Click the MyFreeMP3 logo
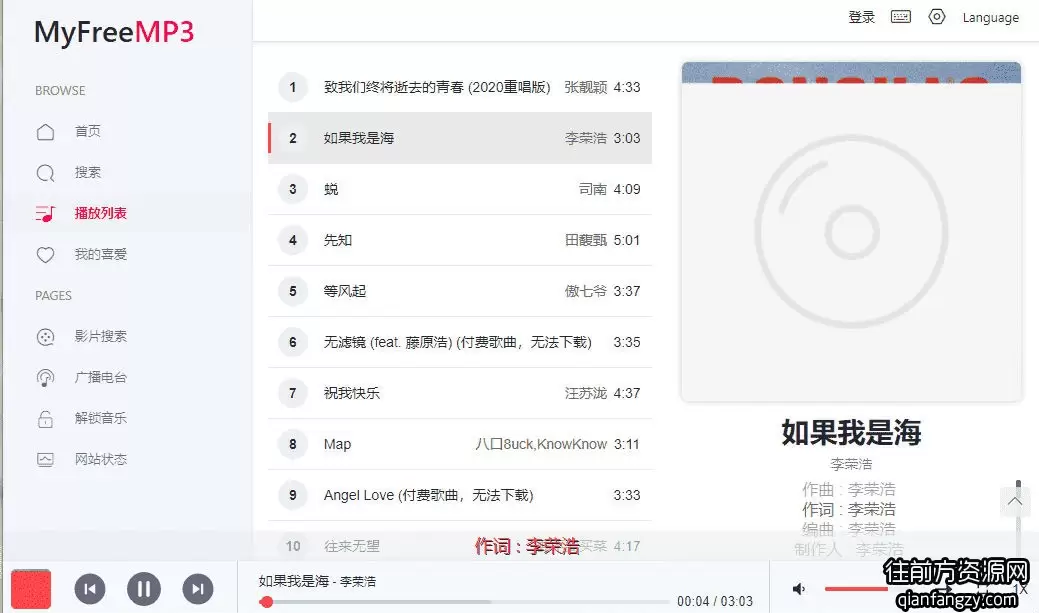 click(x=114, y=32)
